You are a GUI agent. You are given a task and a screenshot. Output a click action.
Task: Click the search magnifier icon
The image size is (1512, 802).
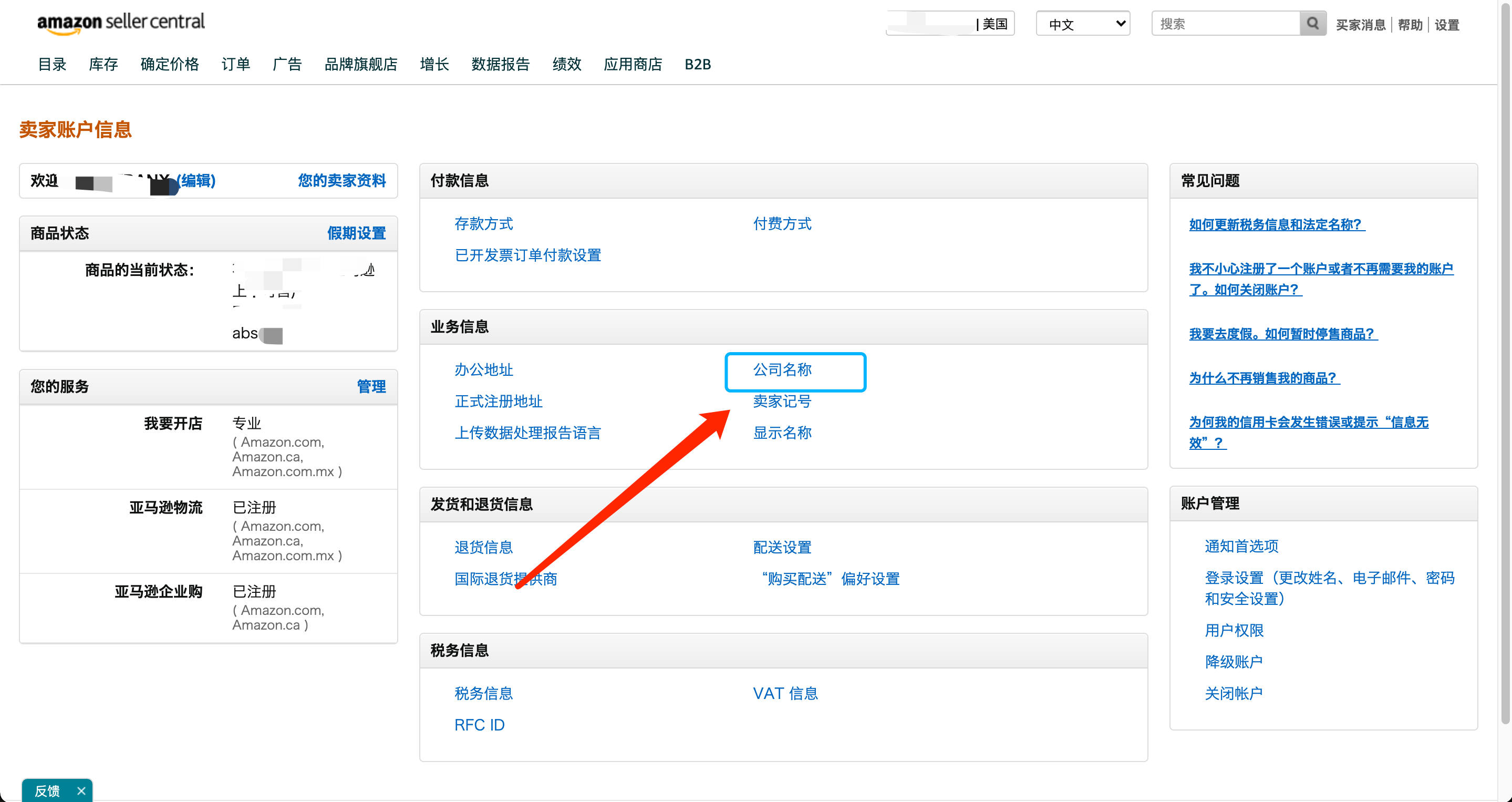tap(1312, 24)
